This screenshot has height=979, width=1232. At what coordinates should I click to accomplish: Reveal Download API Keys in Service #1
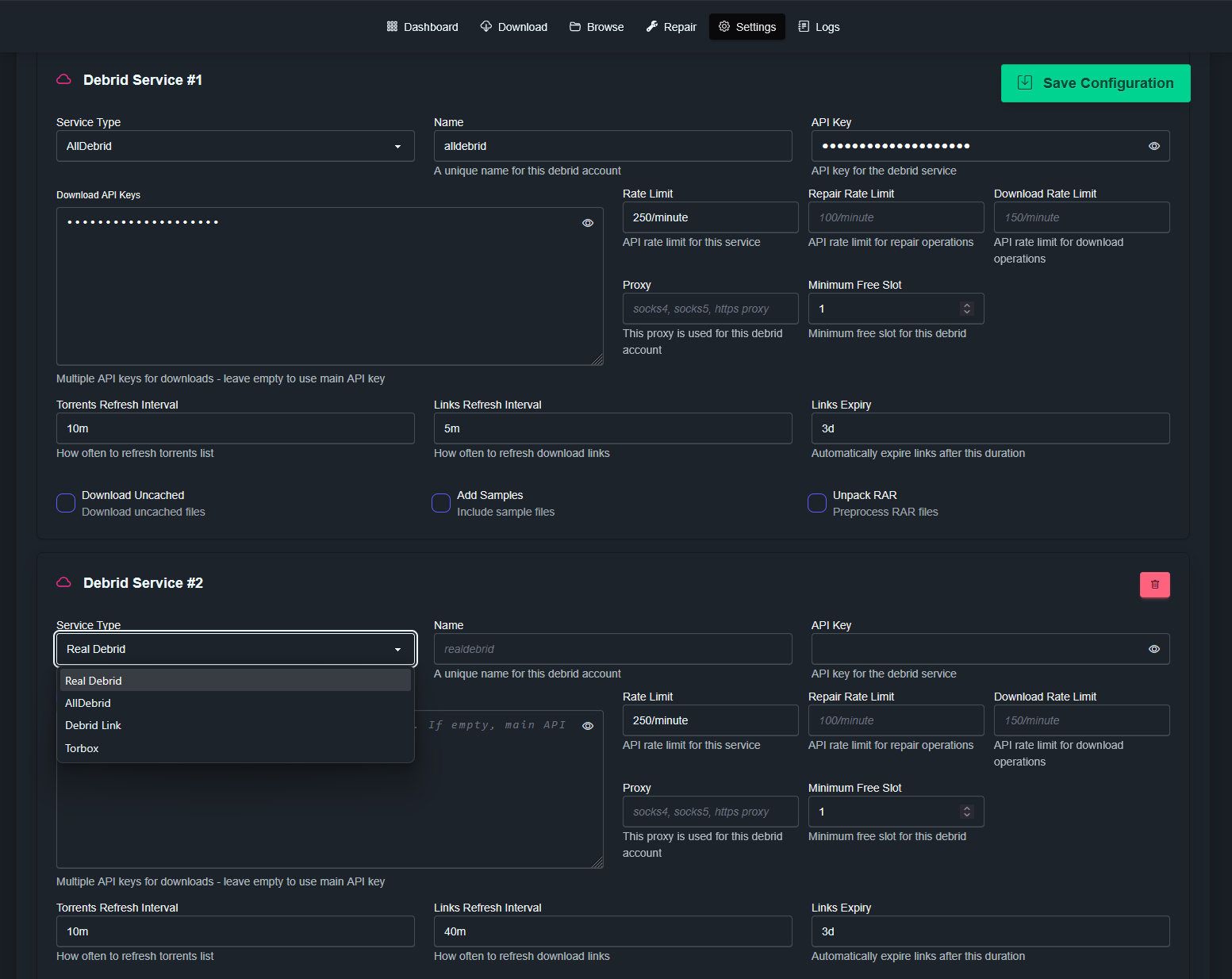point(587,223)
